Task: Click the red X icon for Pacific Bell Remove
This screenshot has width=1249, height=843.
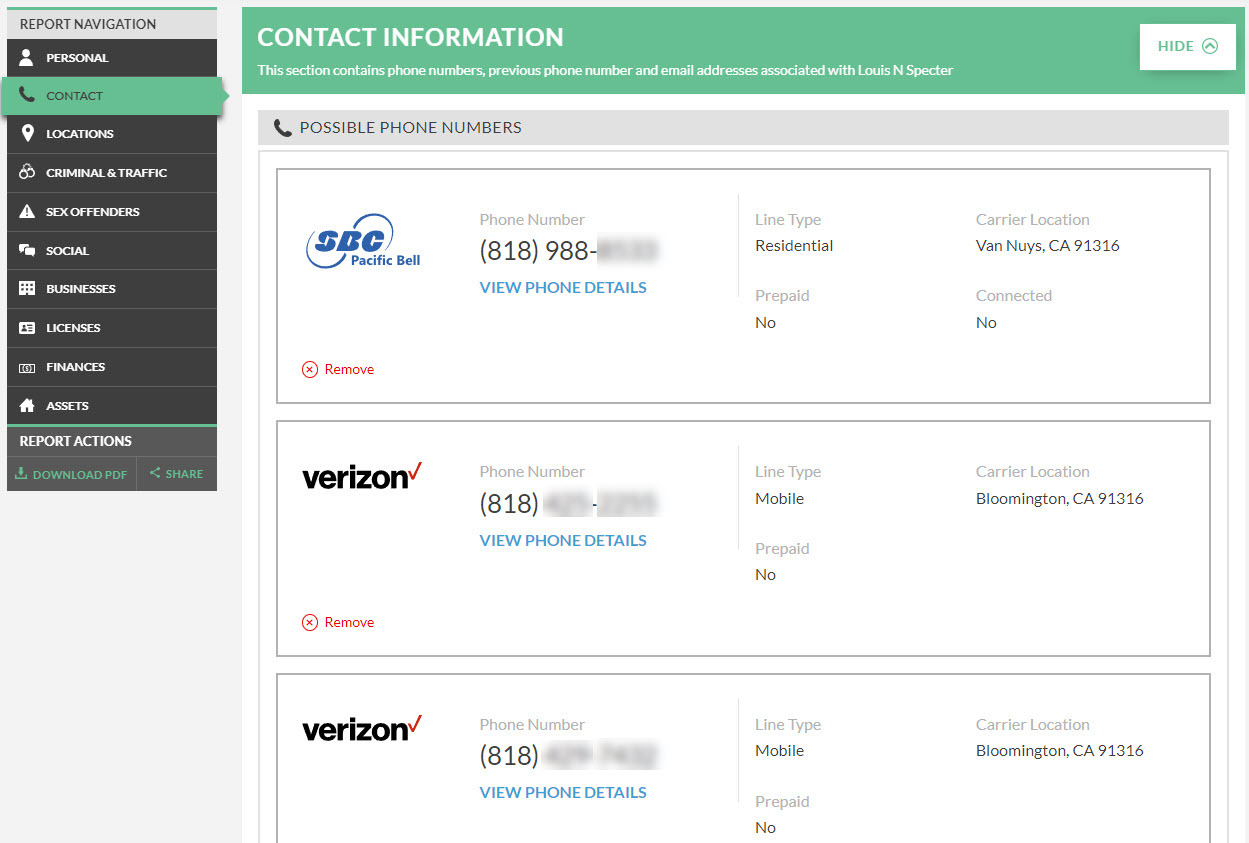Action: click(x=310, y=369)
